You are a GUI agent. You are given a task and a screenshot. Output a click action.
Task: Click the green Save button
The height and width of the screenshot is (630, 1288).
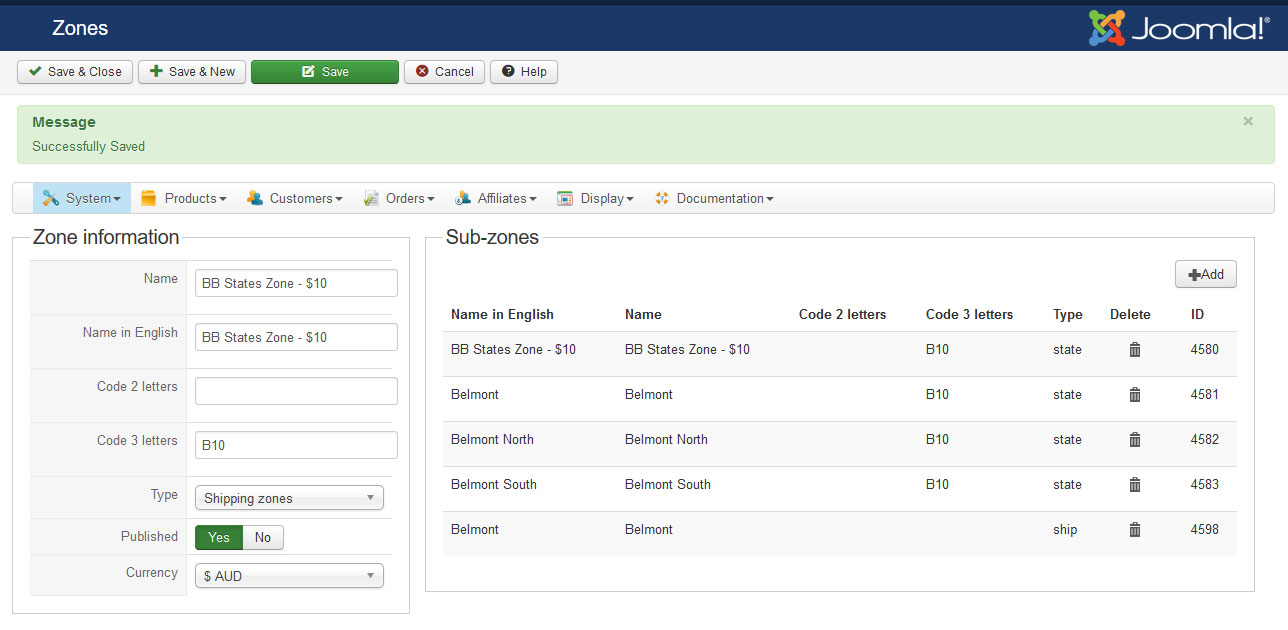click(325, 72)
